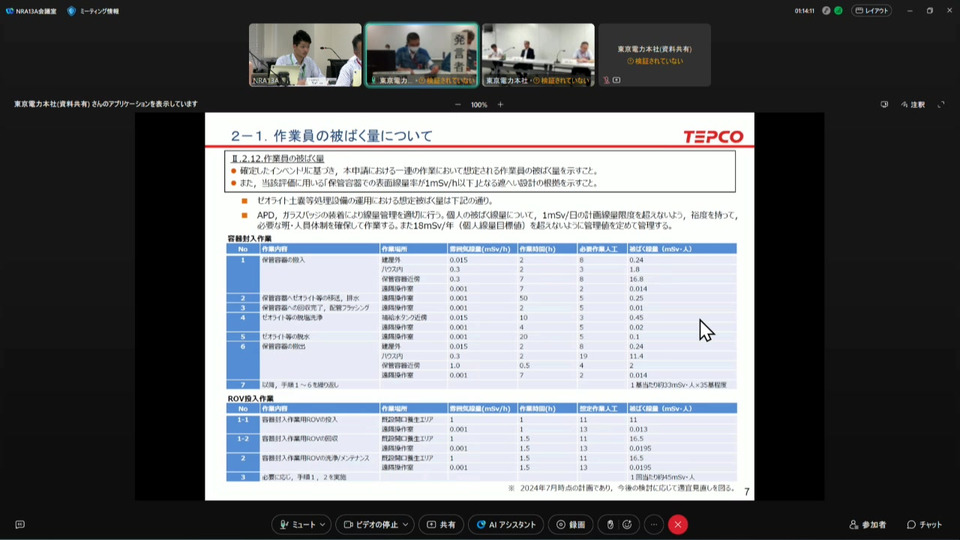Viewport: 960px width, 540px height.
Task: Open the reactions smiley icon
Action: click(x=627, y=525)
